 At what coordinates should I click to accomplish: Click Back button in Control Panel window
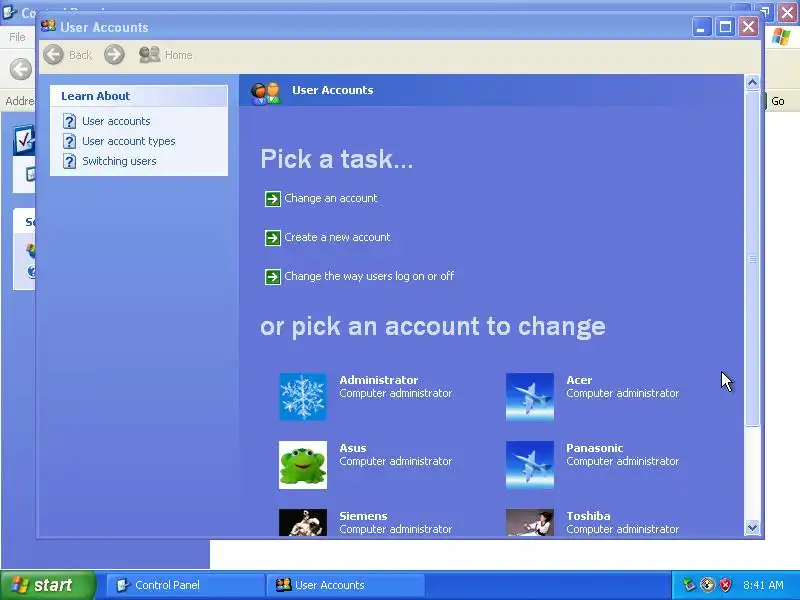coord(21,69)
